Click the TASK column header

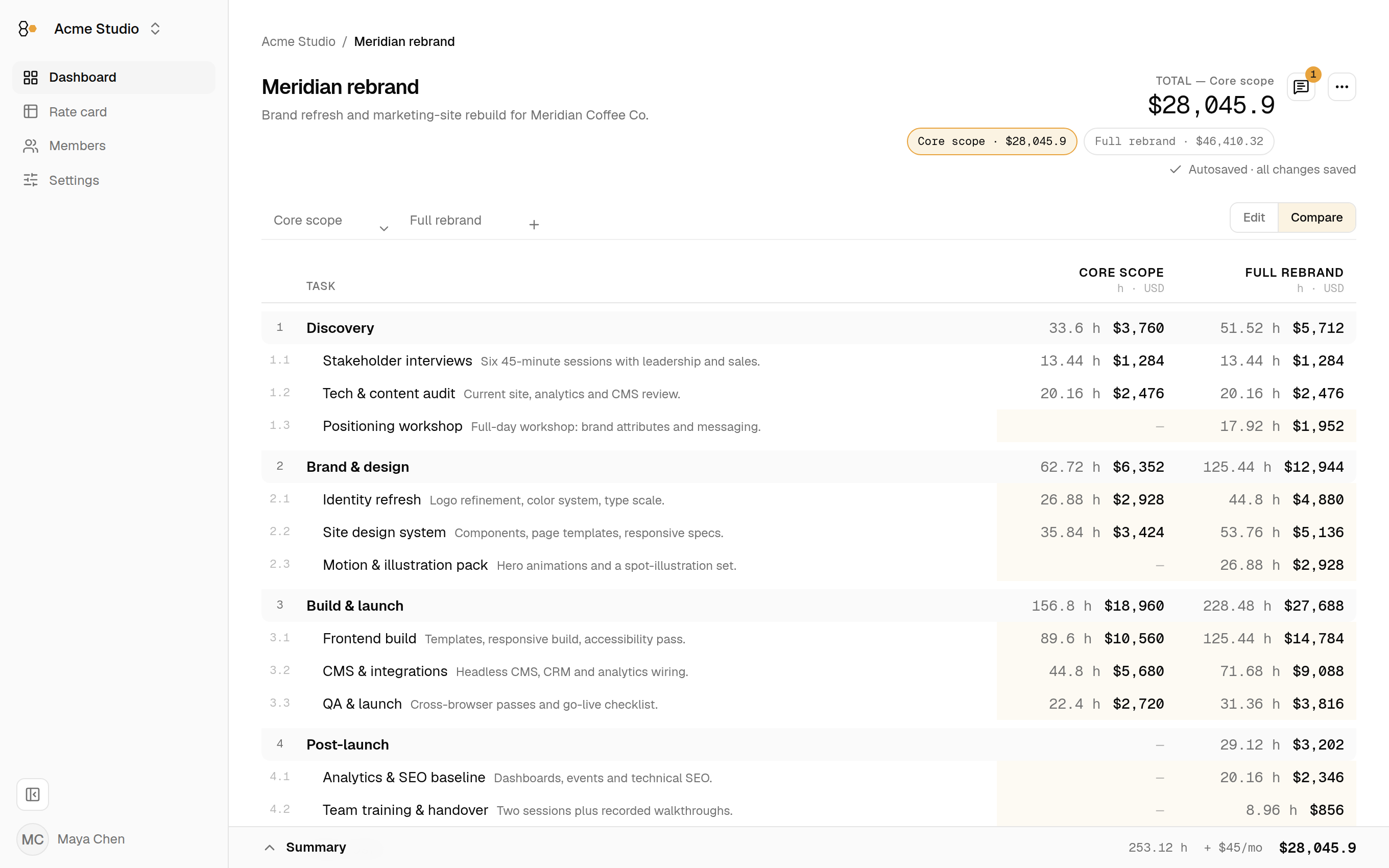321,286
